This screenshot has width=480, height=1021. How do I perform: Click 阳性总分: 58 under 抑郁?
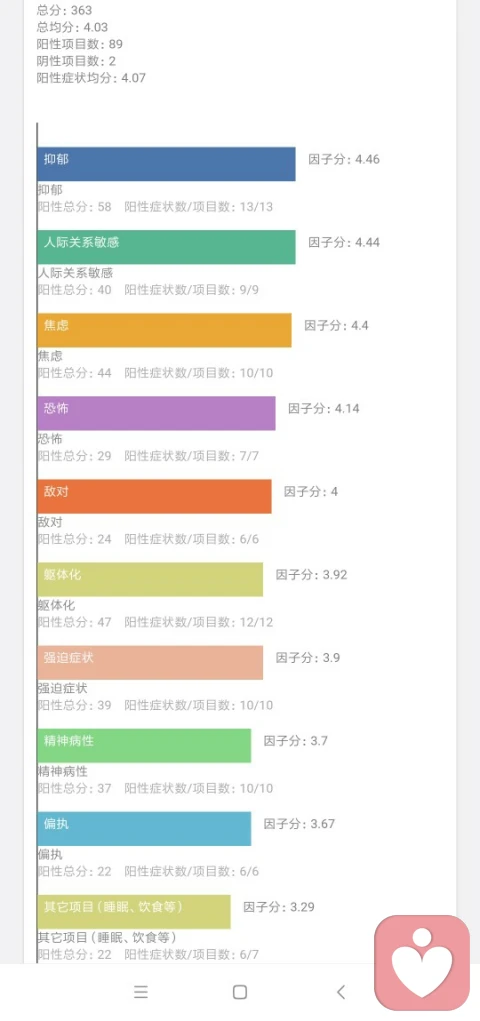pyautogui.click(x=74, y=207)
